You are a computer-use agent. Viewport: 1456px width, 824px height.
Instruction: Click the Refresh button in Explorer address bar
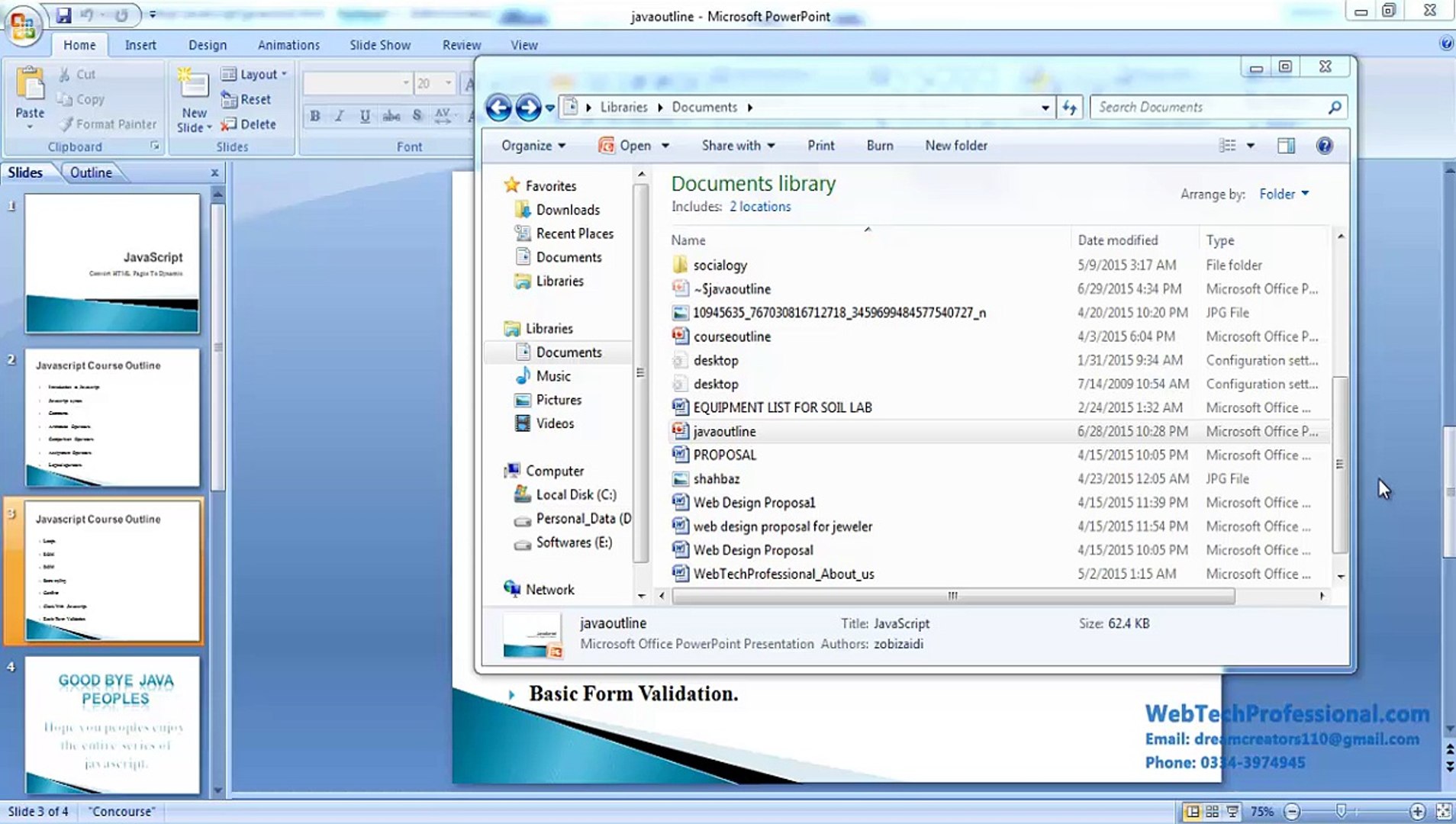tap(1069, 108)
